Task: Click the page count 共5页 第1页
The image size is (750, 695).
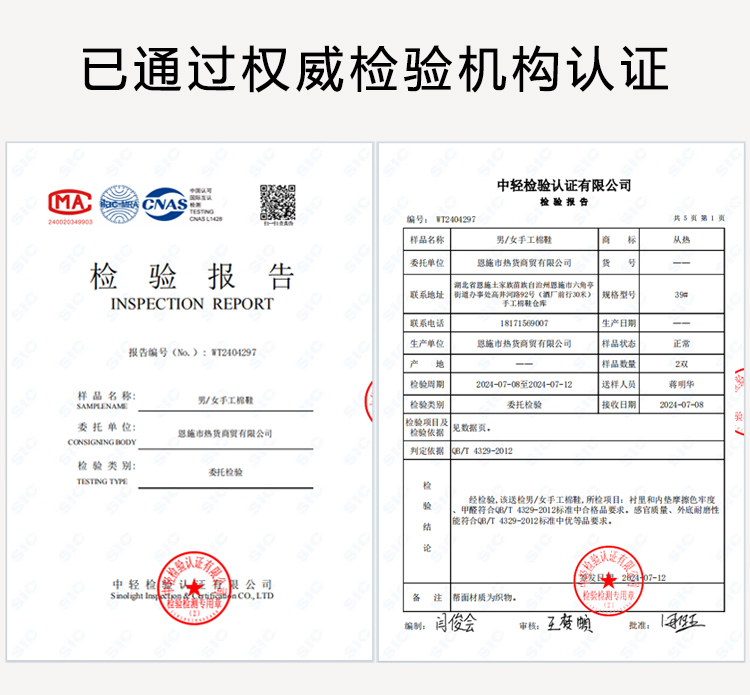Action: click(x=699, y=218)
